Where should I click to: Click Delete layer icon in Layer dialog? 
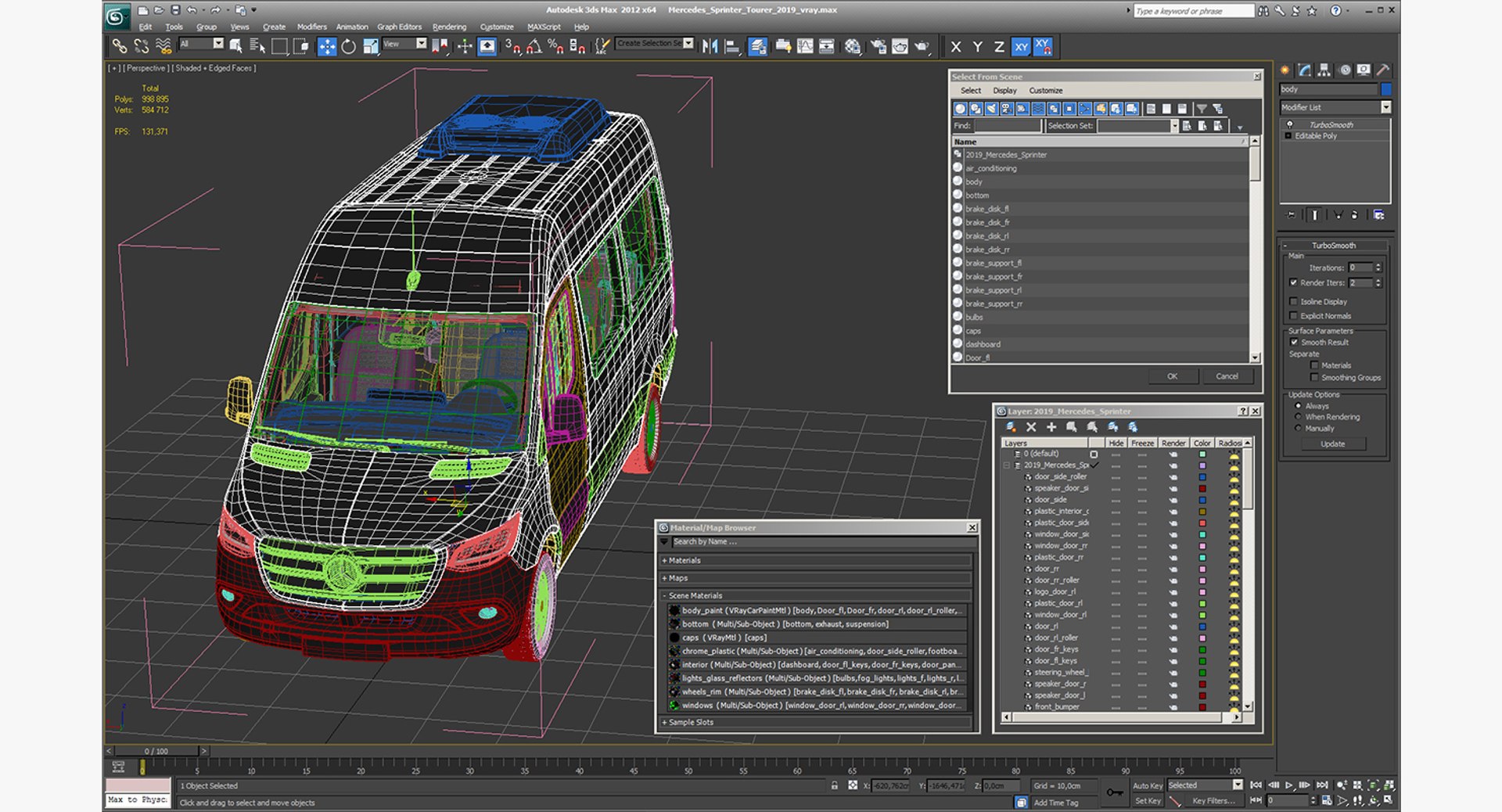pos(1031,427)
